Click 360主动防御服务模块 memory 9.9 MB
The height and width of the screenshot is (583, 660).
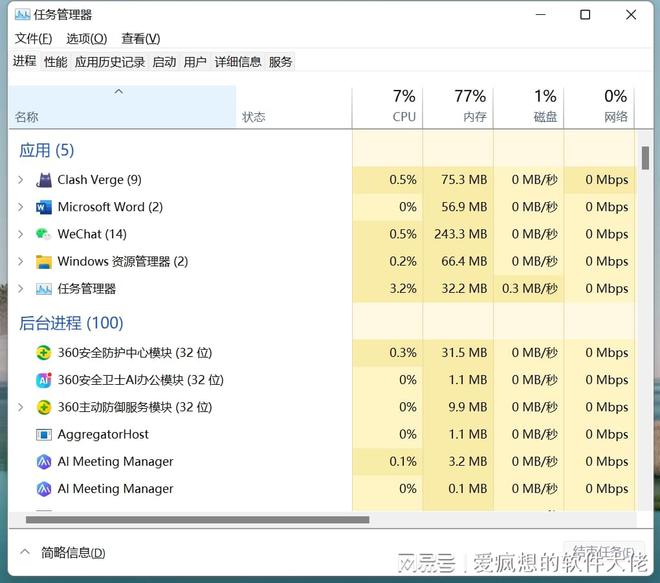(x=468, y=407)
